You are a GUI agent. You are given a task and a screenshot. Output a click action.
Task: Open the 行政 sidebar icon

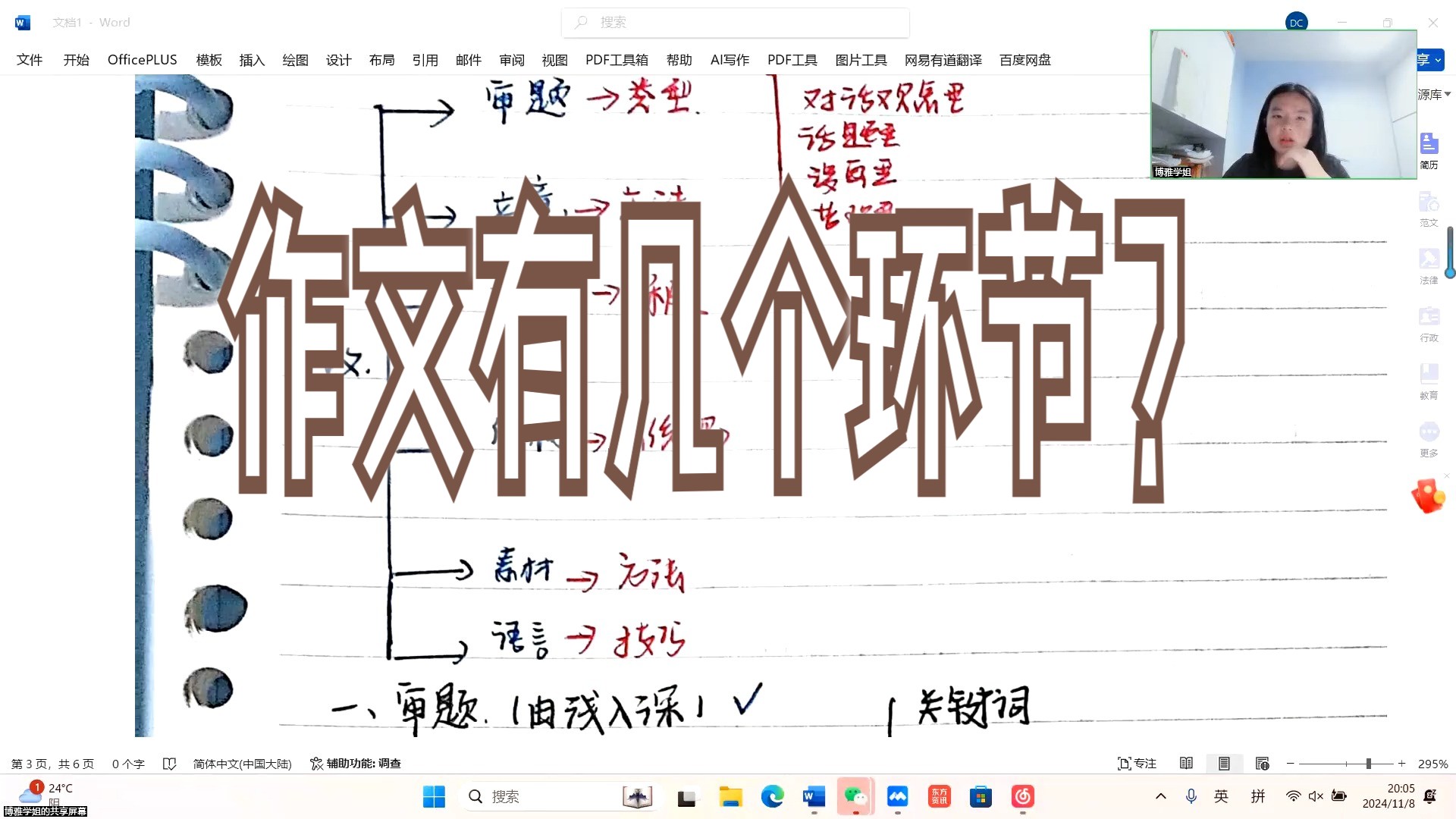pyautogui.click(x=1429, y=325)
